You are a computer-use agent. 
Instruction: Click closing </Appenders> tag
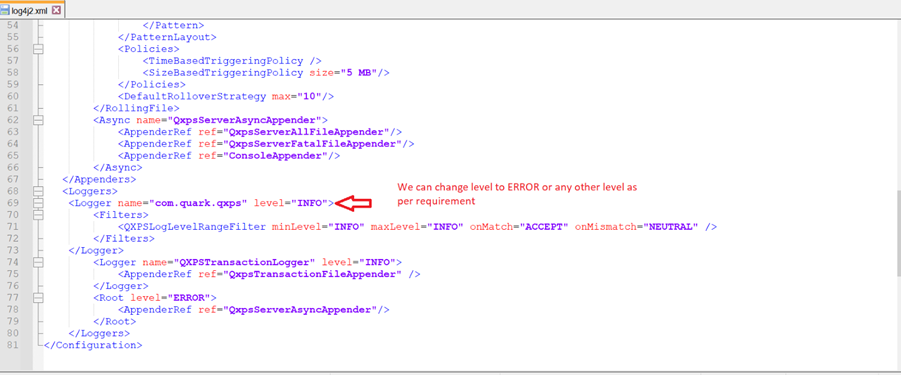(x=99, y=179)
